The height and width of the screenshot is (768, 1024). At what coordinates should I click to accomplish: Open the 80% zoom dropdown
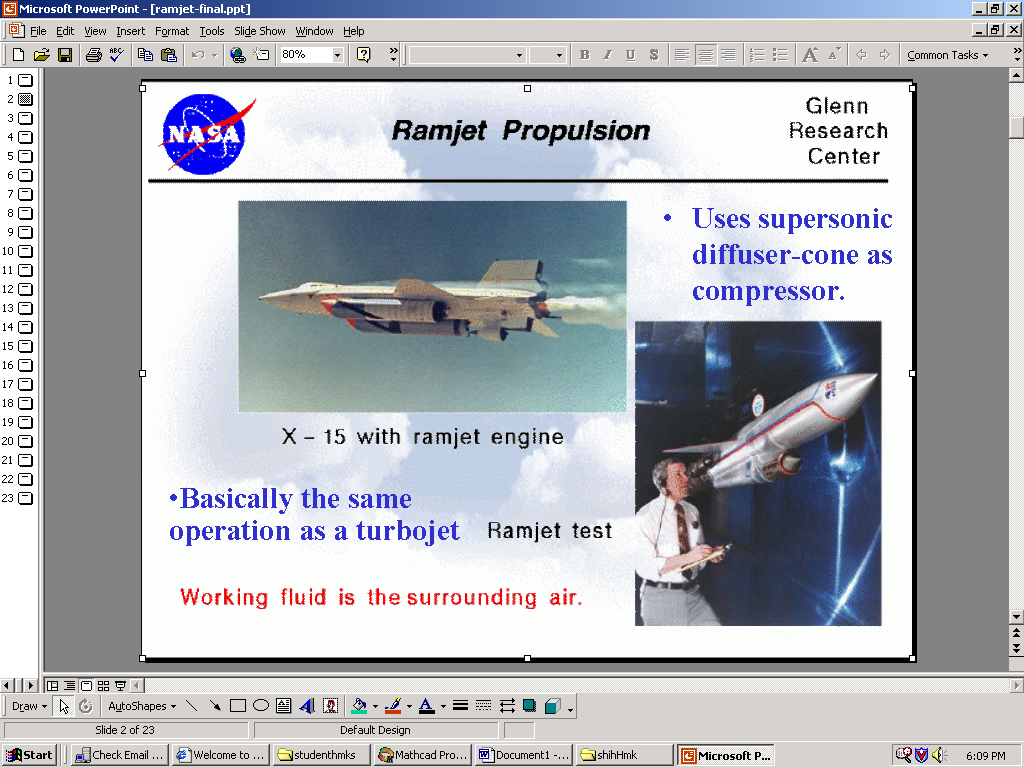338,55
